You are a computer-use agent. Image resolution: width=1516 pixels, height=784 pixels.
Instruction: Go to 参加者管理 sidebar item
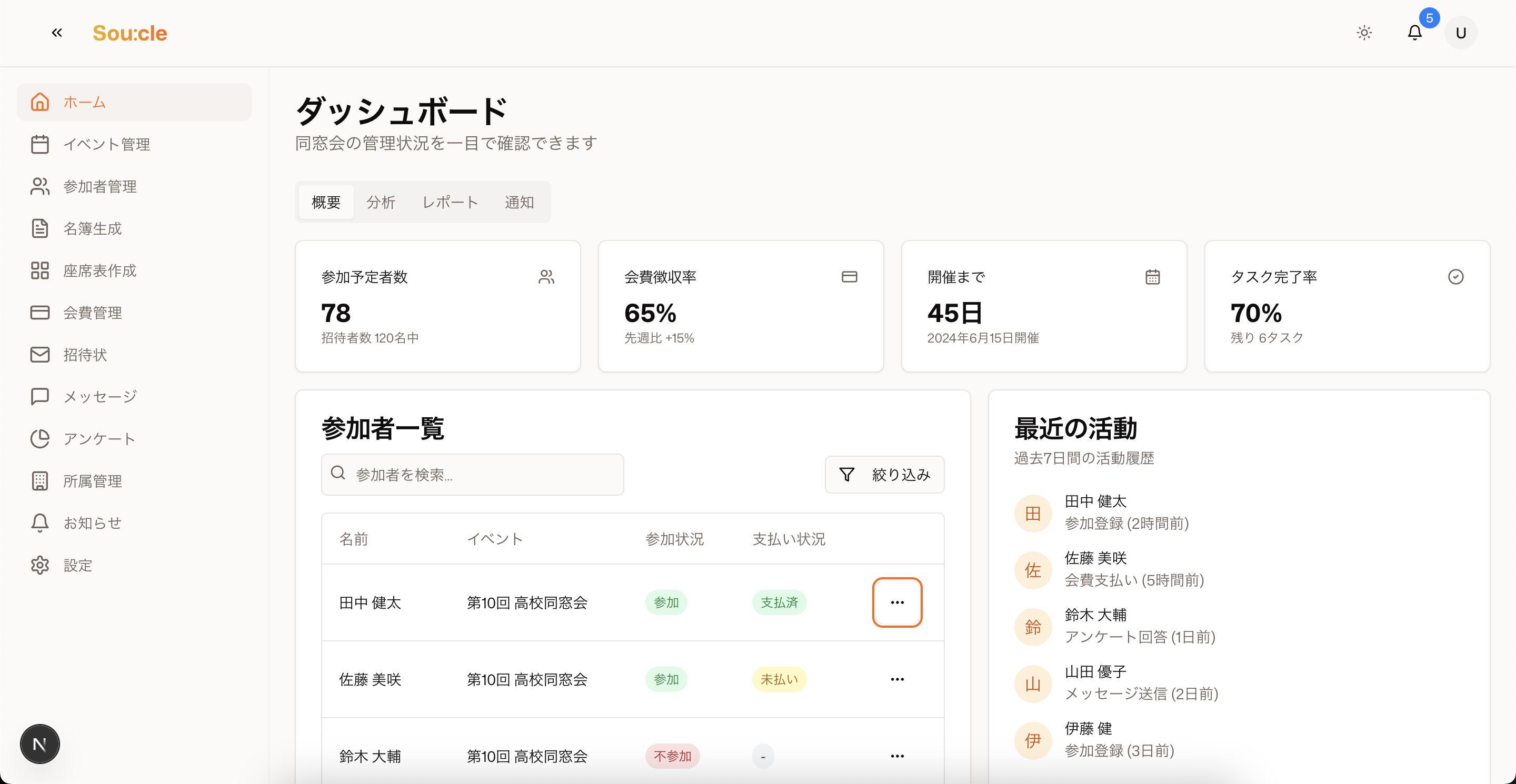99,186
